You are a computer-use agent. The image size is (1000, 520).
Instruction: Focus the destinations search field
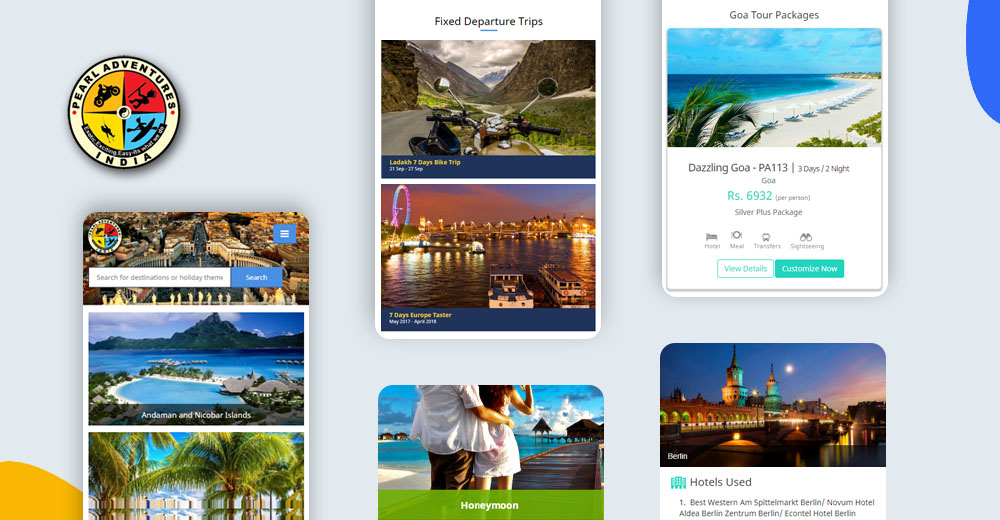tap(160, 277)
